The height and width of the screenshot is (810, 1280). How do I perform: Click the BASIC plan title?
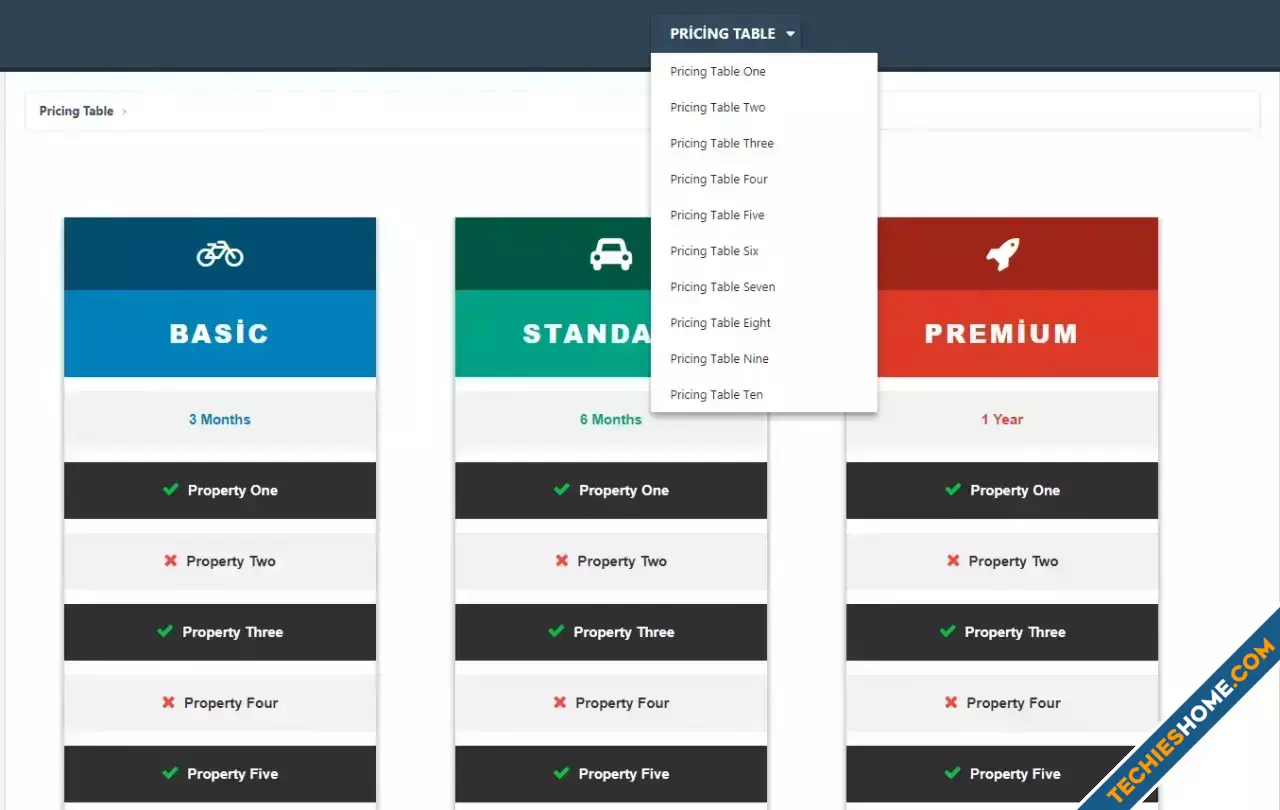pos(220,333)
